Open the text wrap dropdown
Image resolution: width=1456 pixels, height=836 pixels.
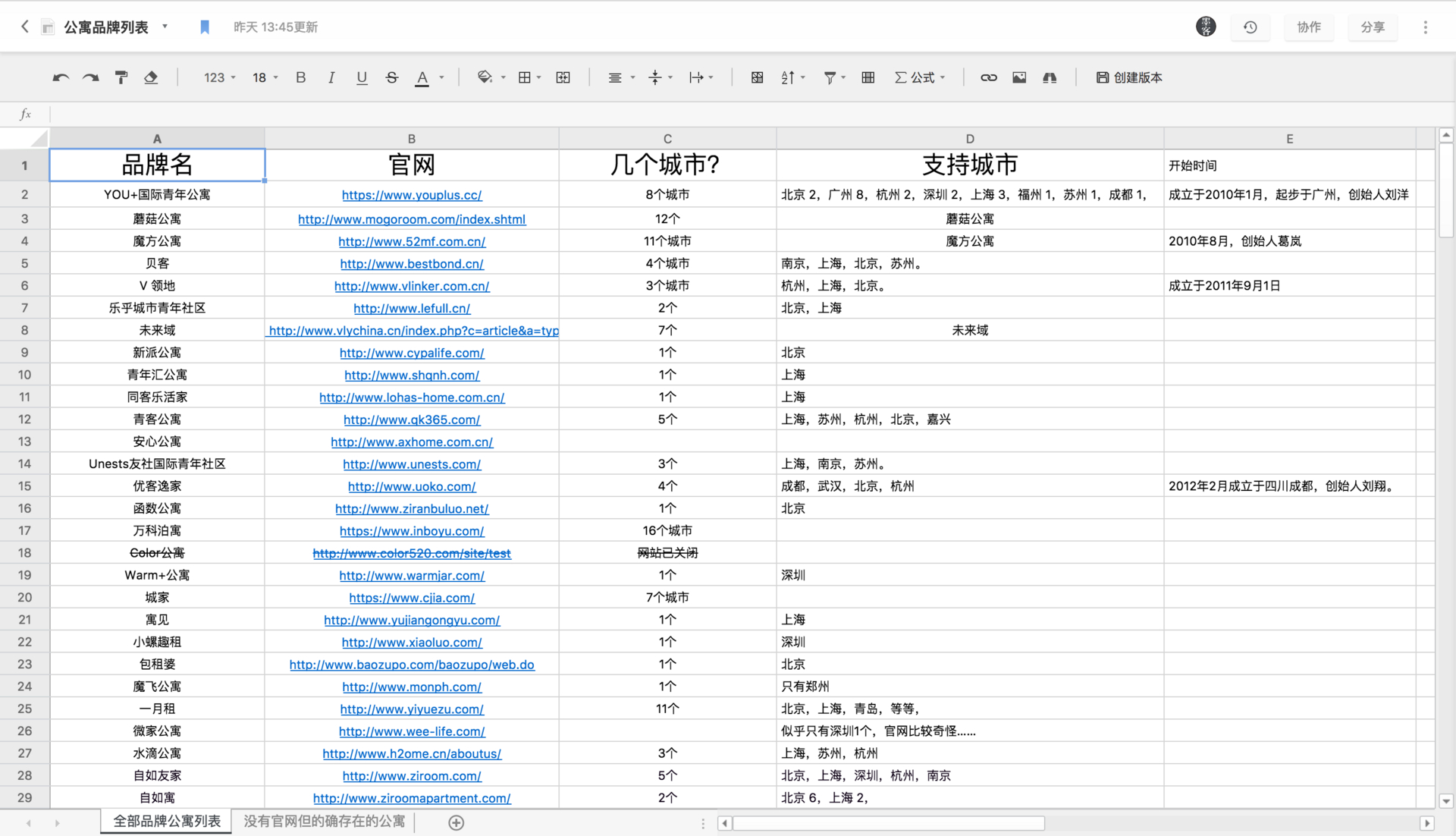[x=701, y=77]
